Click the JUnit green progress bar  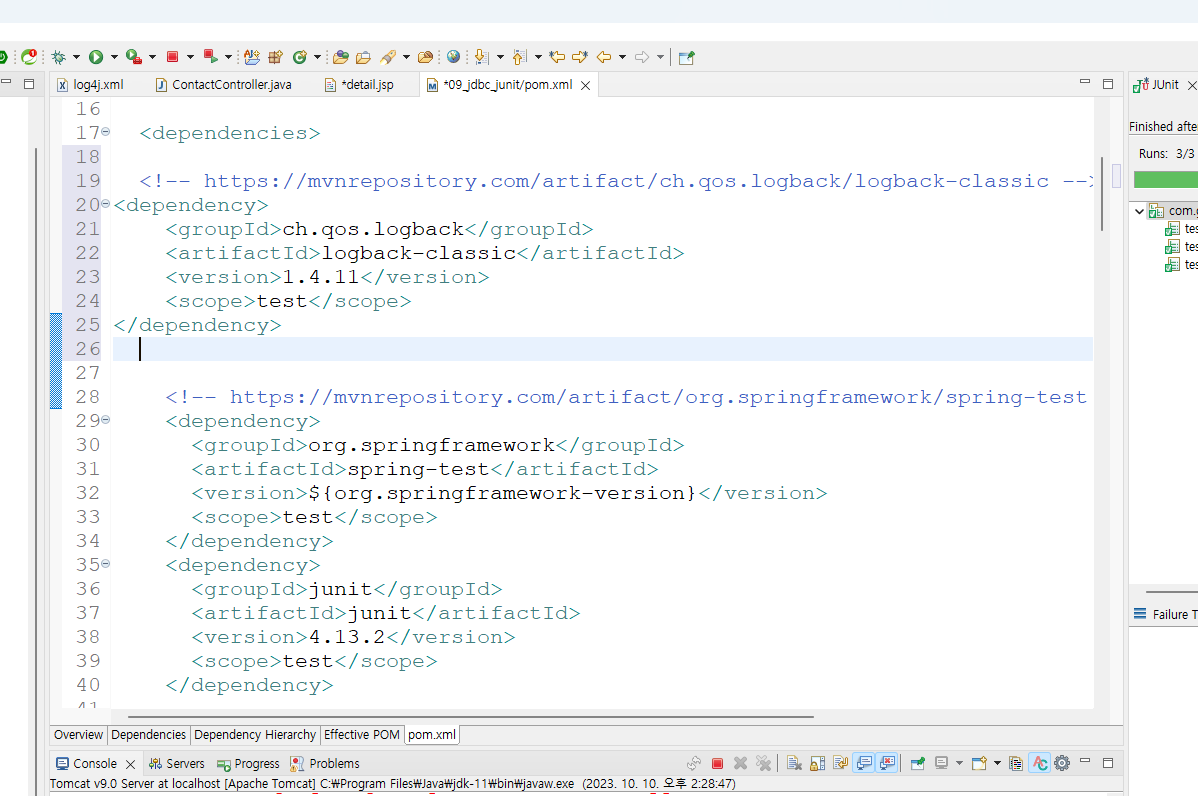[1165, 180]
